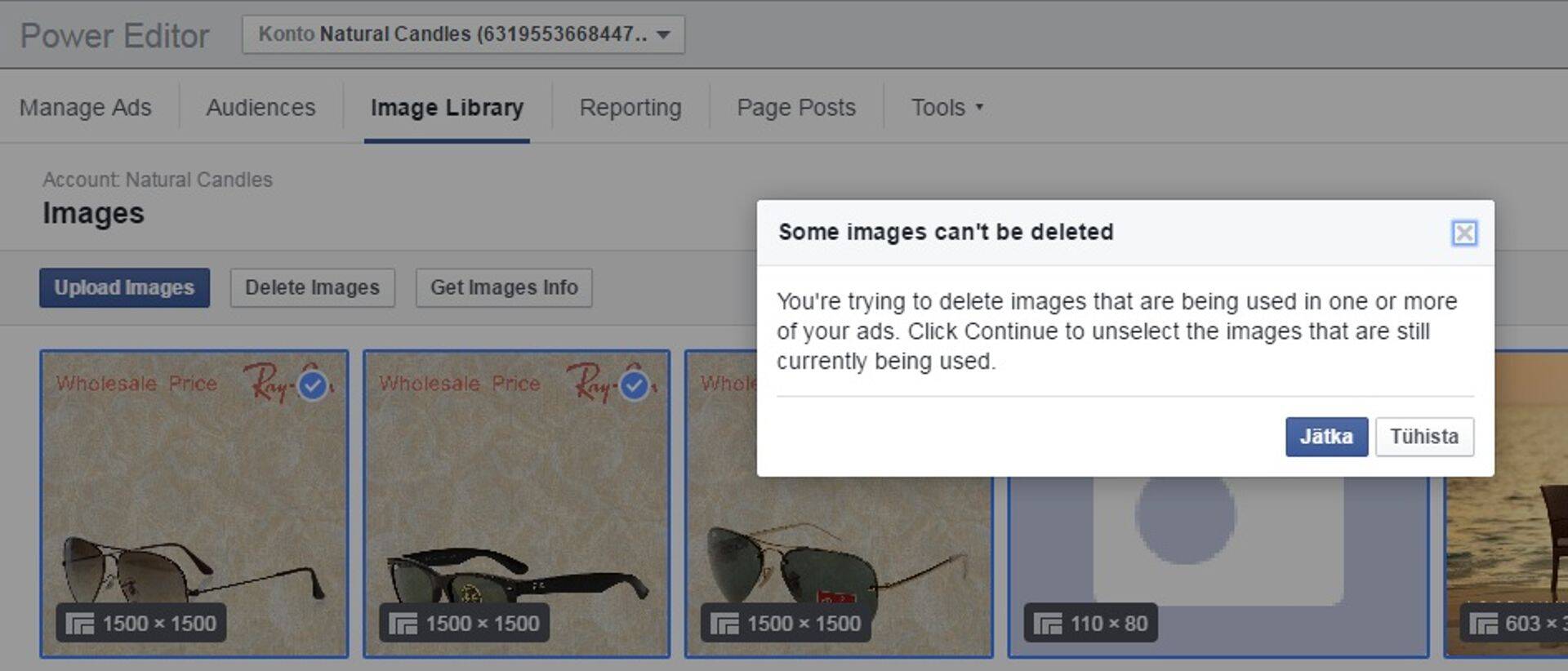Go to the Reporting tab
Viewport: 1568px width, 671px height.
[630, 108]
